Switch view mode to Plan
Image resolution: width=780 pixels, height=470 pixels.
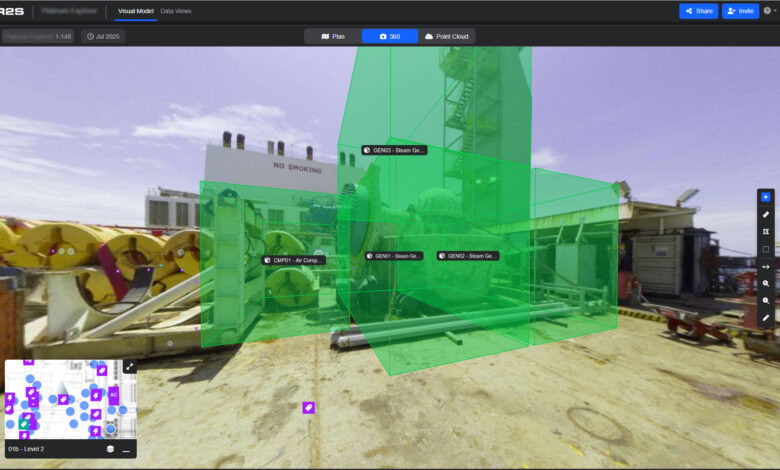click(x=333, y=36)
